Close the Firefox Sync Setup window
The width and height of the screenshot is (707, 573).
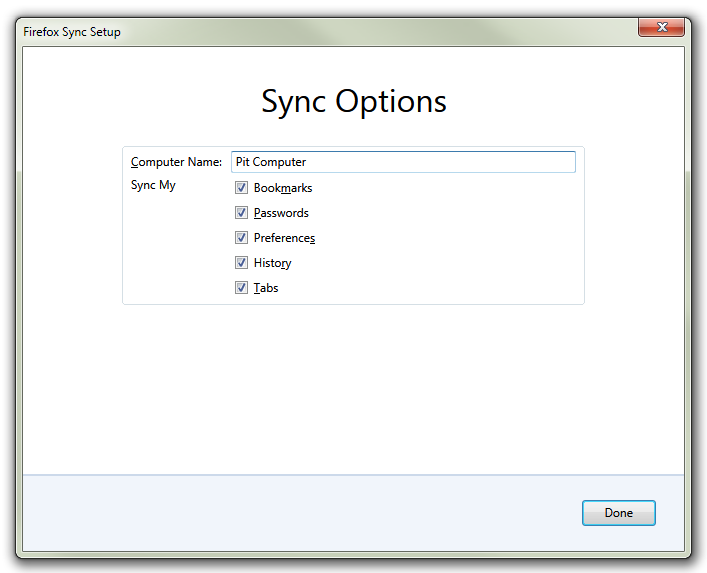661,27
